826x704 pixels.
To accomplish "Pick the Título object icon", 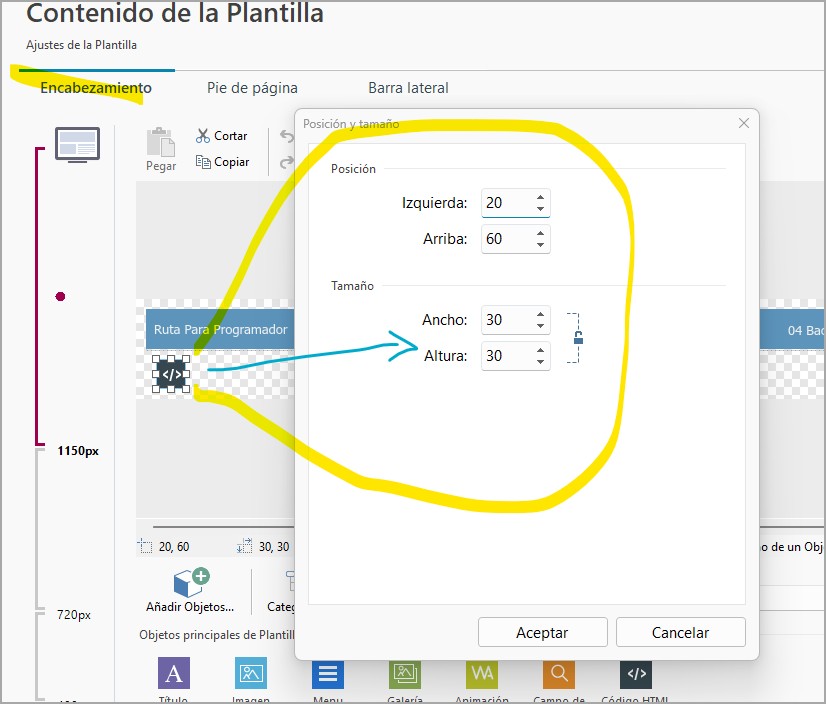I will tap(173, 673).
